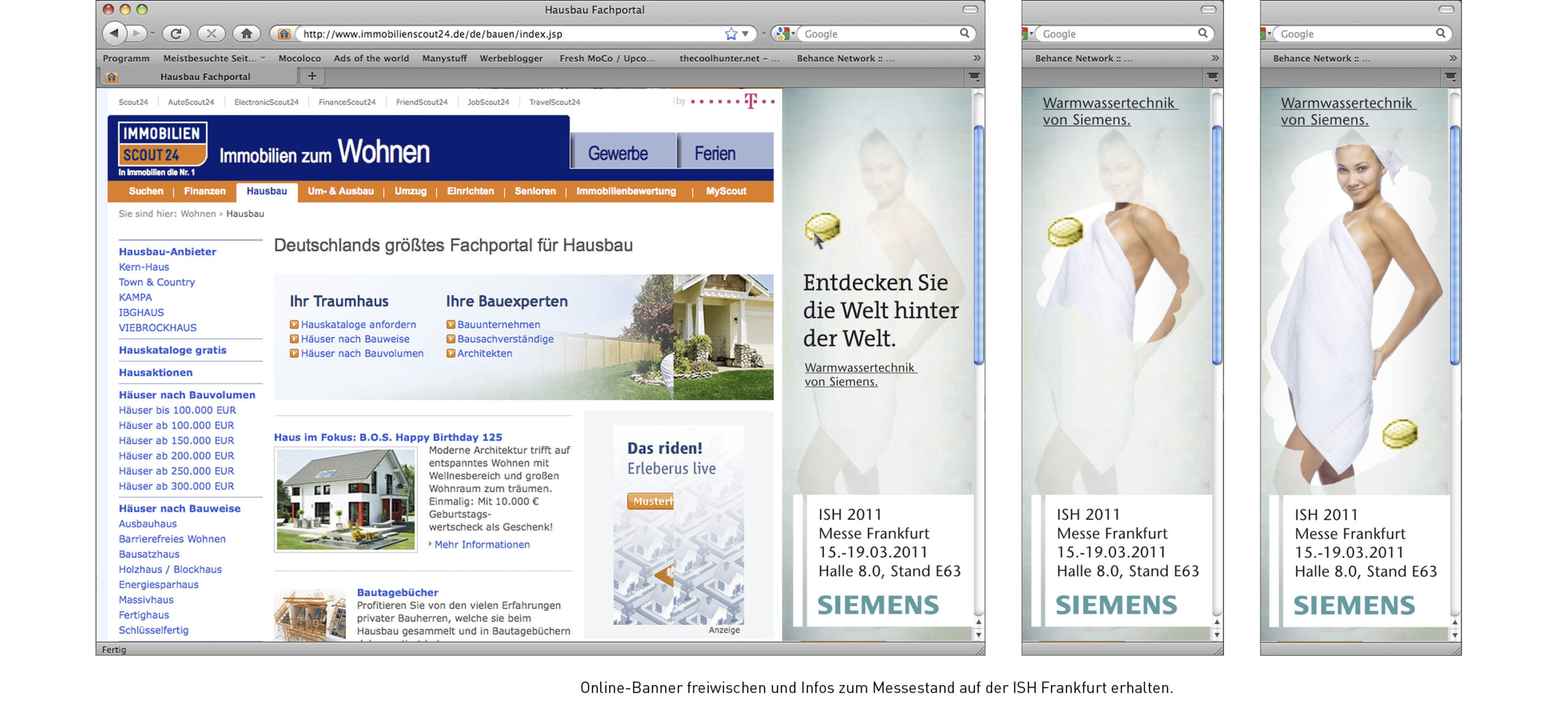
Task: Bookmark page with the star icon
Action: 731,34
